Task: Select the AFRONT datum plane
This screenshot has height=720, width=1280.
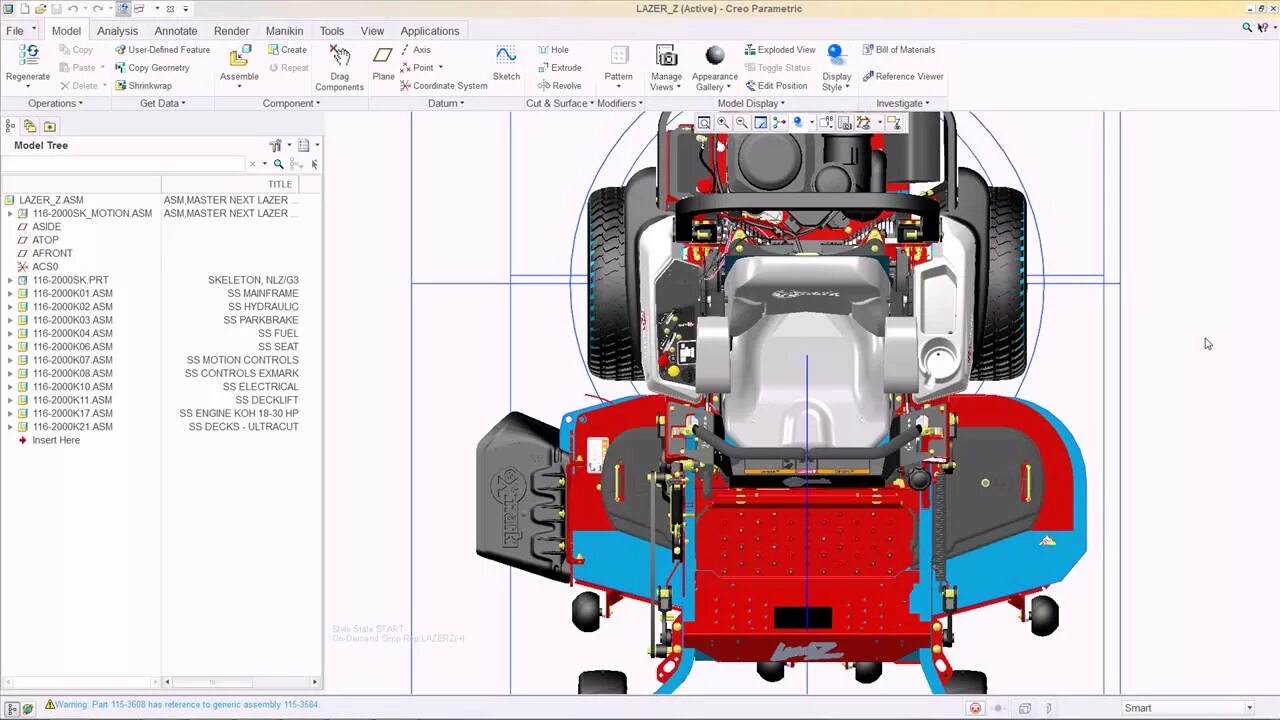Action: pos(52,254)
